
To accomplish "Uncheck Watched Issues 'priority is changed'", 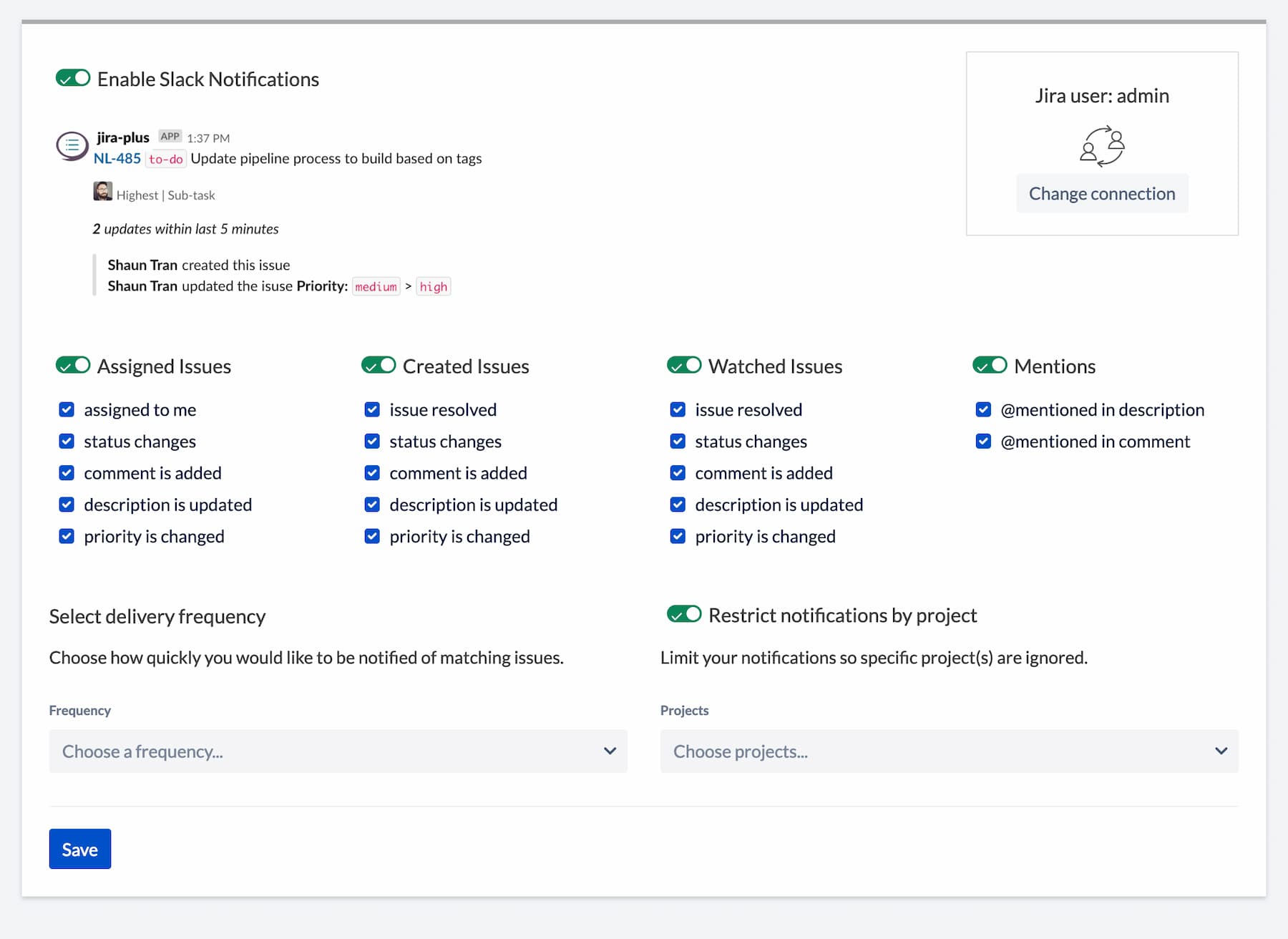I will click(678, 536).
